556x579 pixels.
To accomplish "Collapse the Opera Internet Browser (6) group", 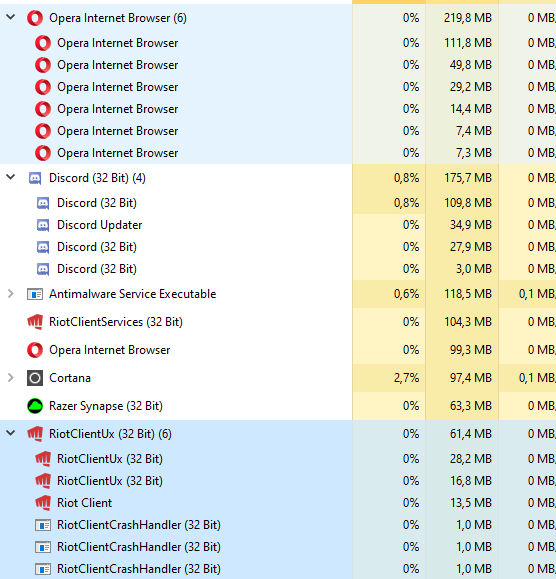I will [11, 17].
